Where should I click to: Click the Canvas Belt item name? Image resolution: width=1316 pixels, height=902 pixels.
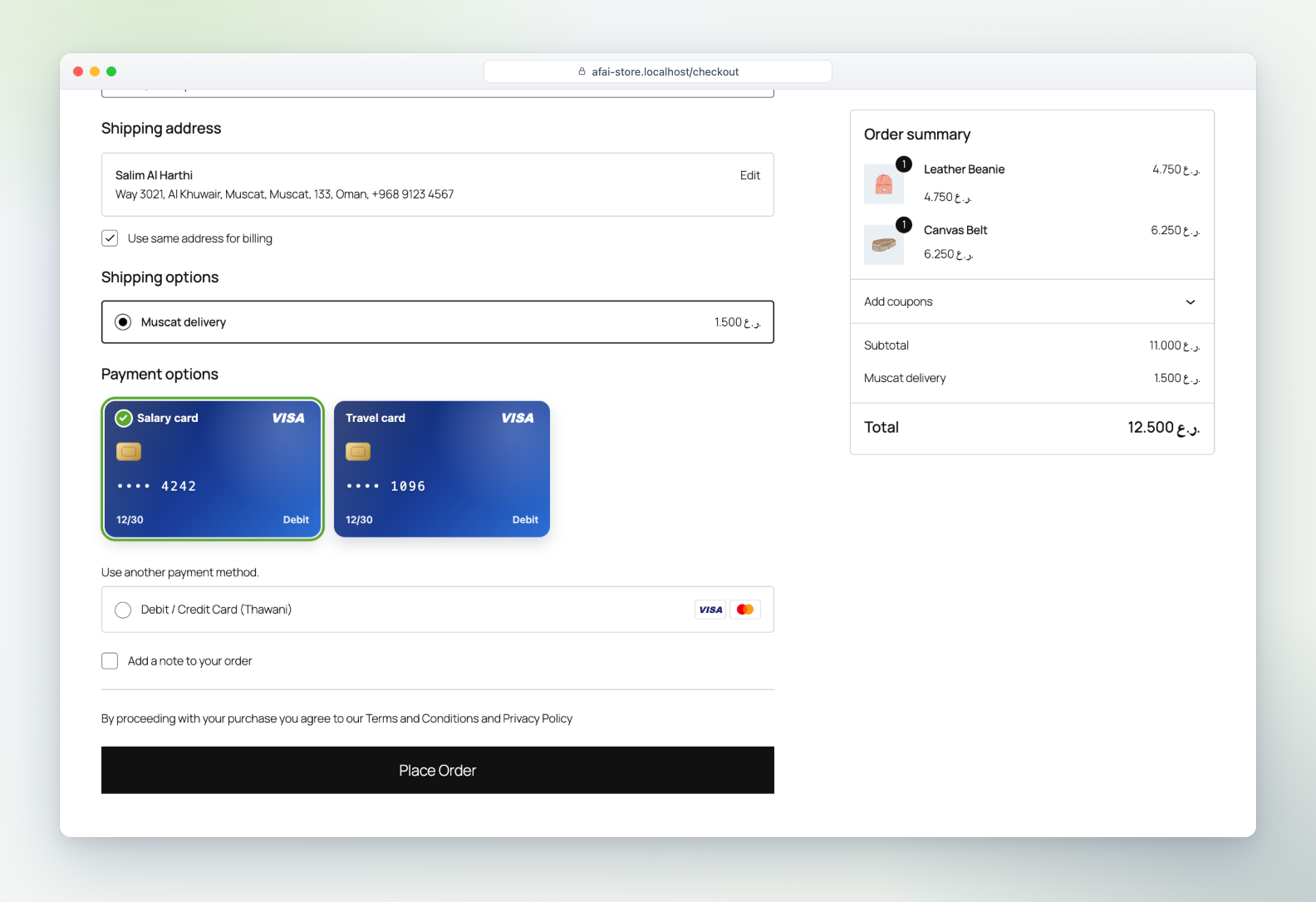pyautogui.click(x=955, y=230)
